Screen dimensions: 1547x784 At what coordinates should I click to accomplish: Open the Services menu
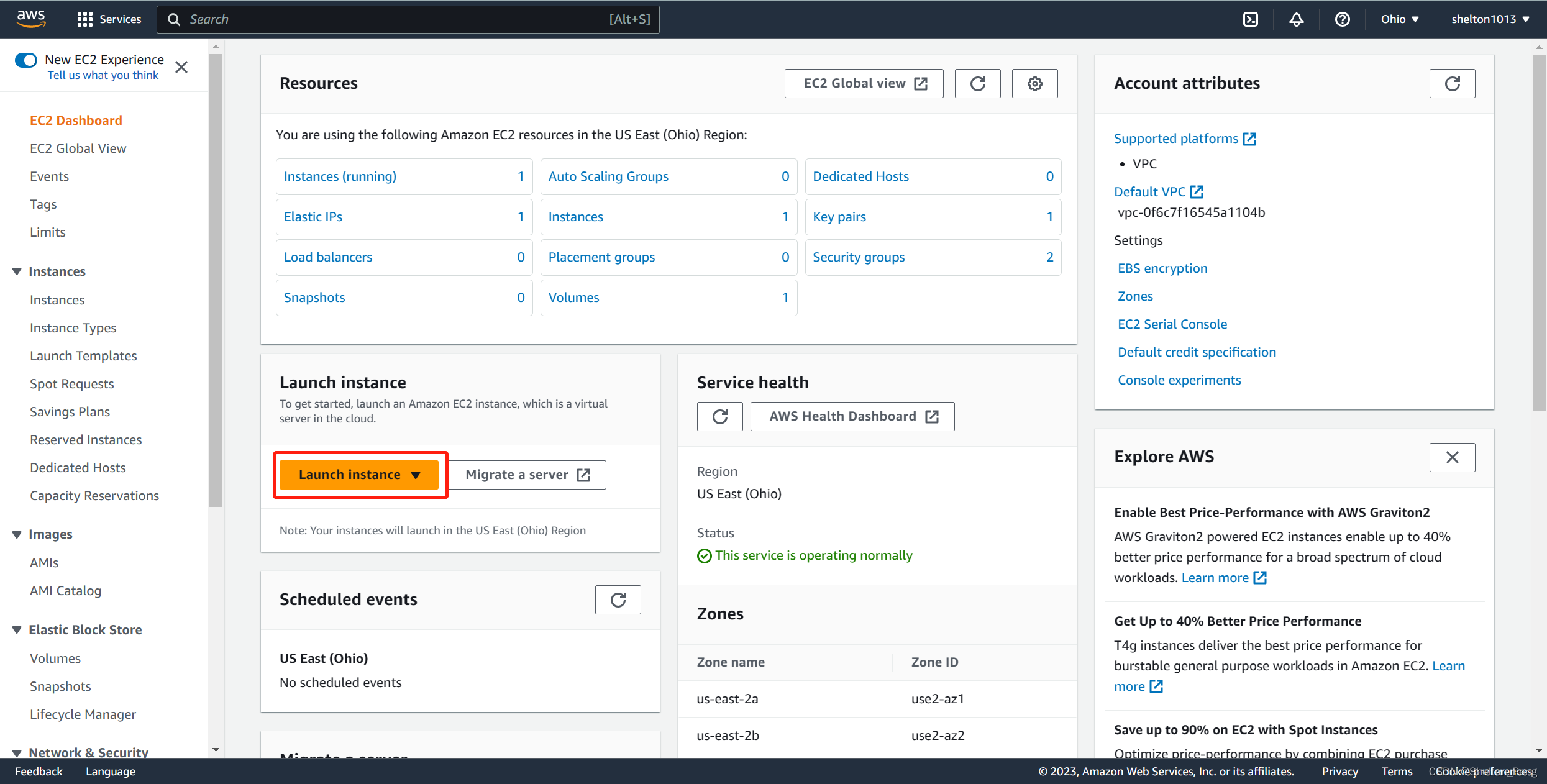(x=109, y=19)
